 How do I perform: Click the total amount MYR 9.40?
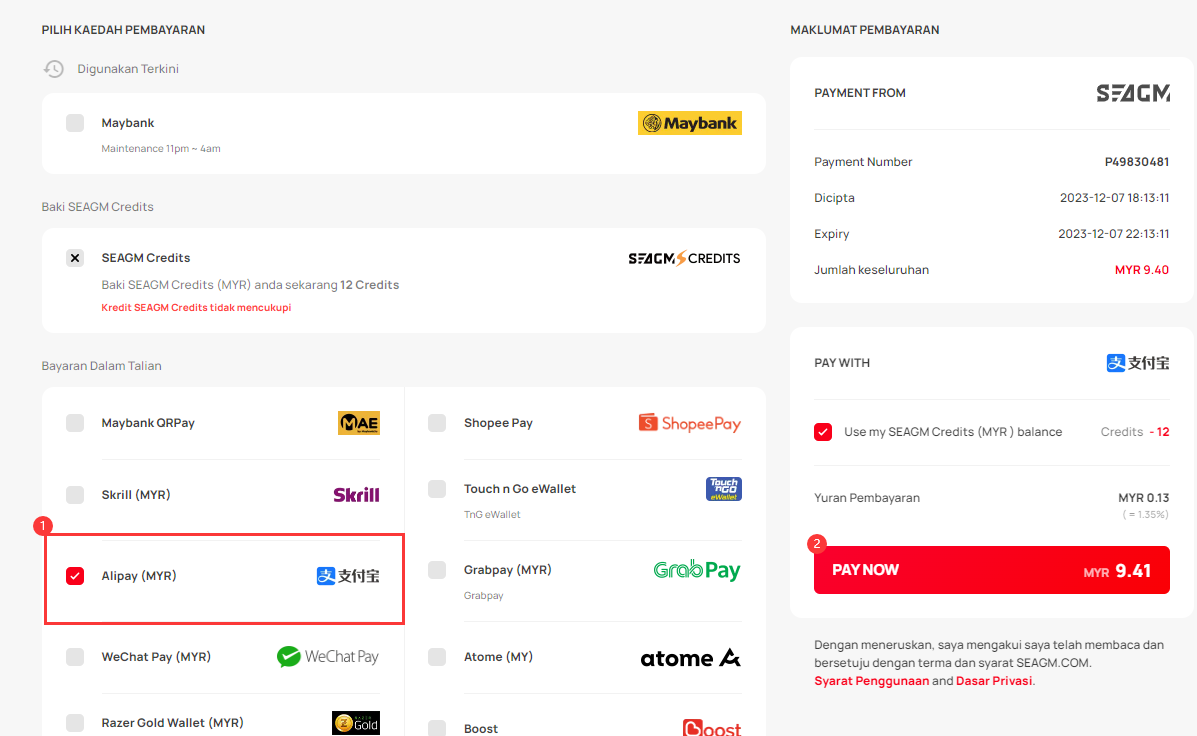tap(1142, 270)
